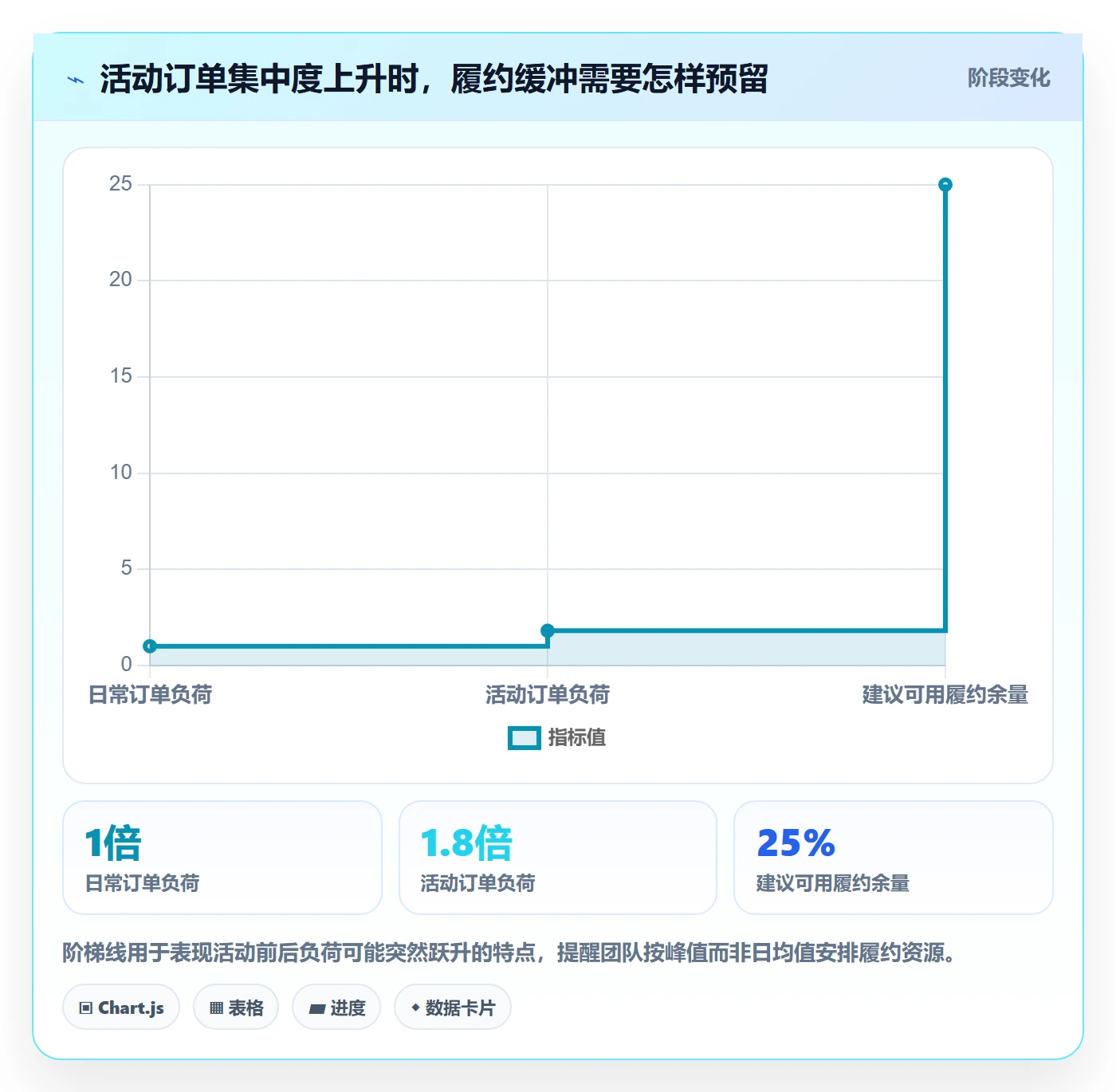1116x1092 pixels.
Task: Click the title 活动订单集中度上升时 heading text
Action: click(434, 80)
